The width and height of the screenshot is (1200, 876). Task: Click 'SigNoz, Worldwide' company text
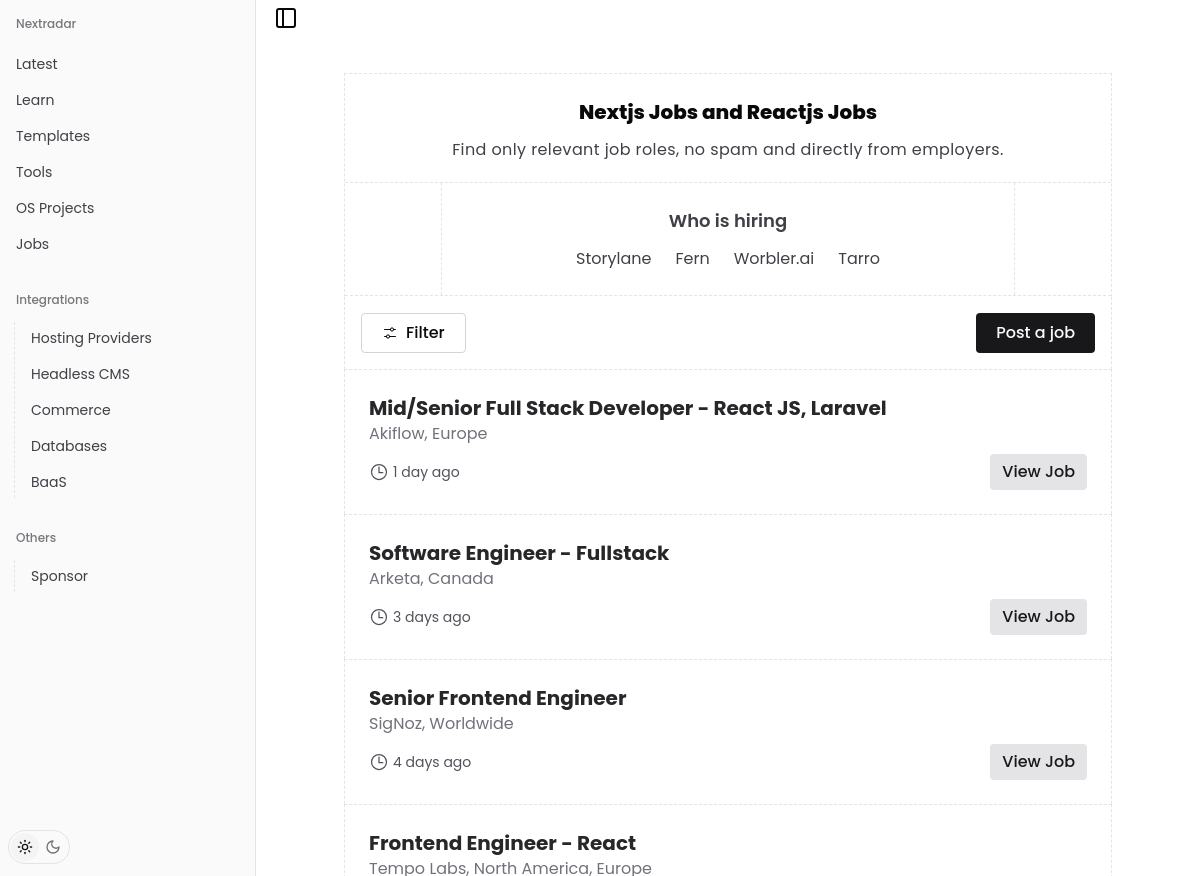441,724
